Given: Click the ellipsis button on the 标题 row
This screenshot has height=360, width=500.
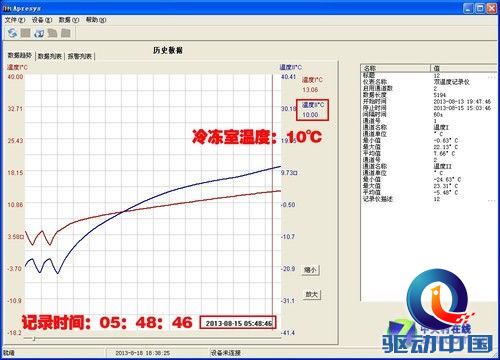Looking at the screenshot, I should (492, 77).
